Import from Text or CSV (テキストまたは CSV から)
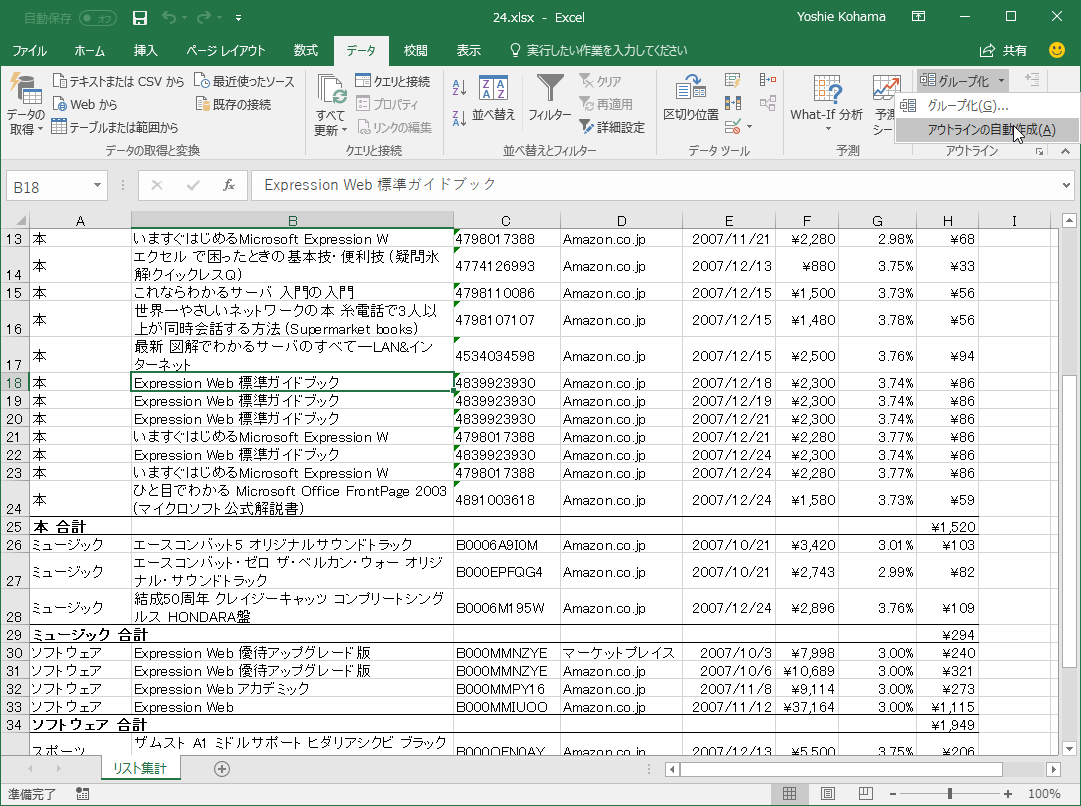 [119, 81]
